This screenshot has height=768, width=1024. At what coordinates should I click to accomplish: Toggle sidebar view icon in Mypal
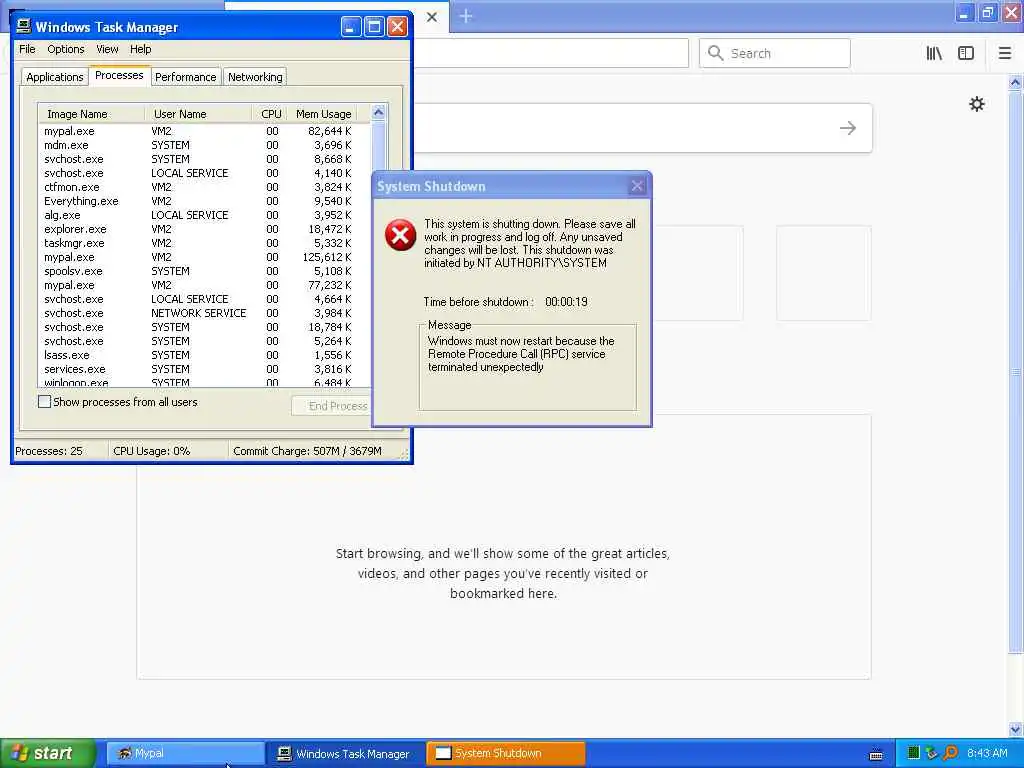(966, 53)
